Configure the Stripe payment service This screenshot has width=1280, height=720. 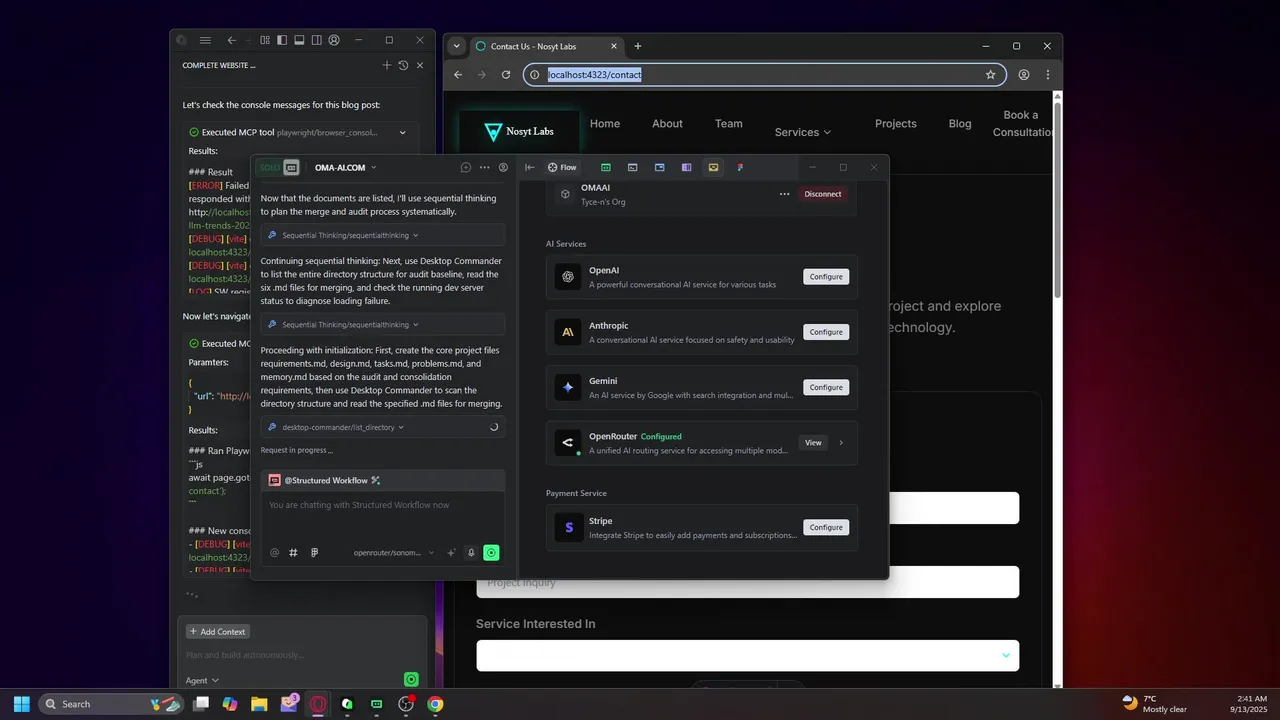(826, 527)
